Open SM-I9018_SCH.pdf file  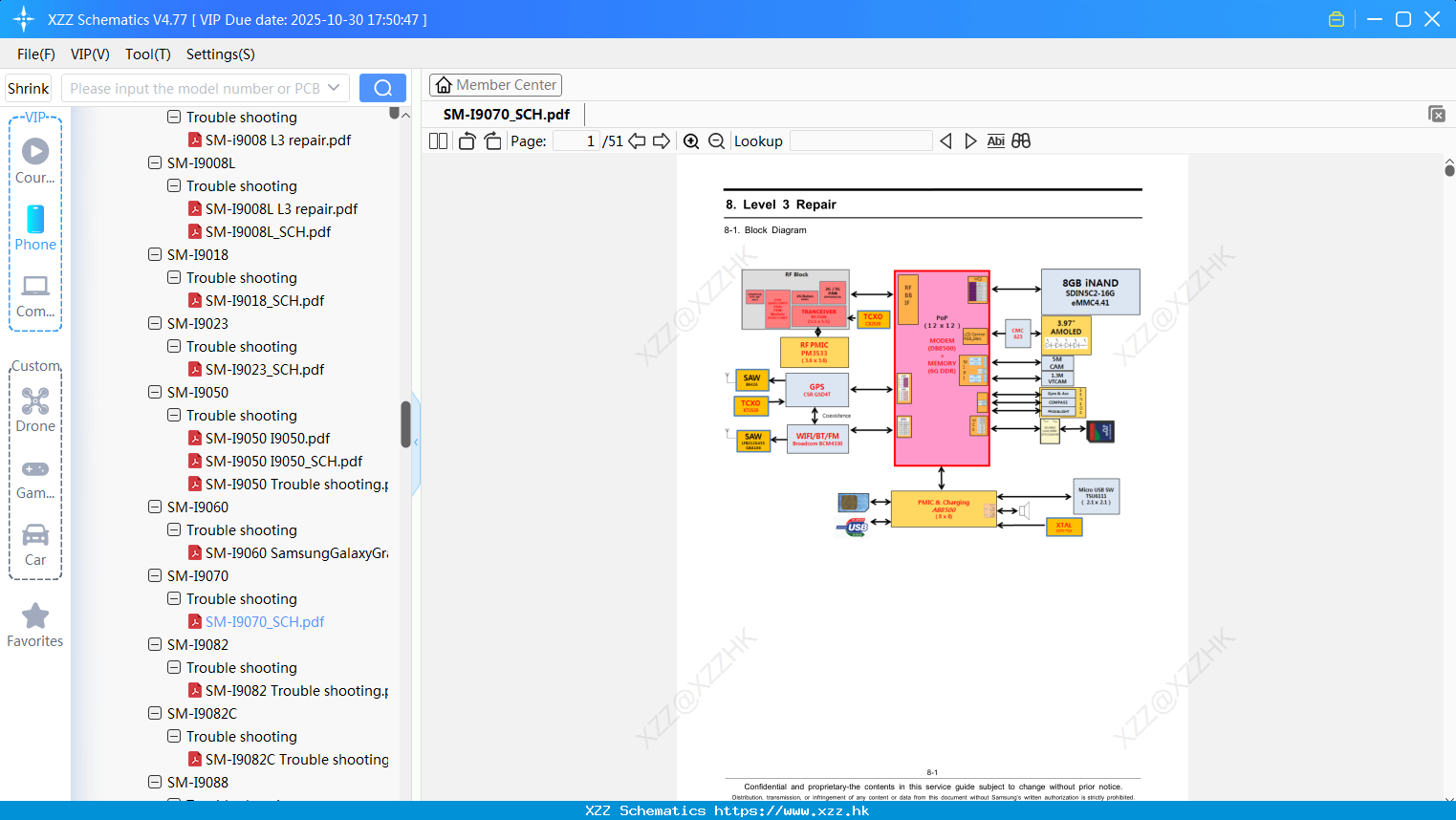click(265, 300)
